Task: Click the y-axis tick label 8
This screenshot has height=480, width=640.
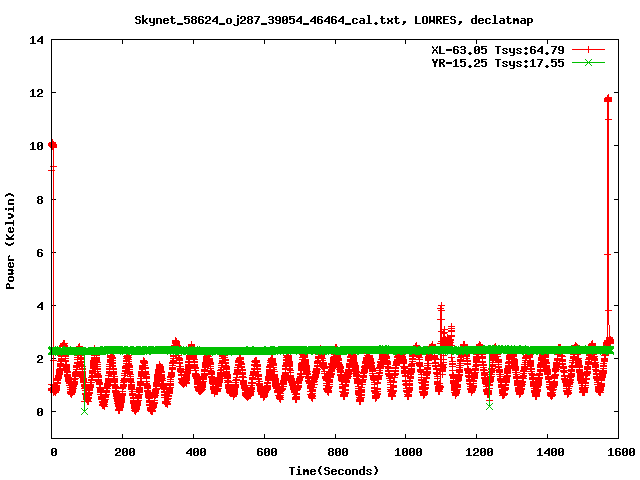Action: 40,200
